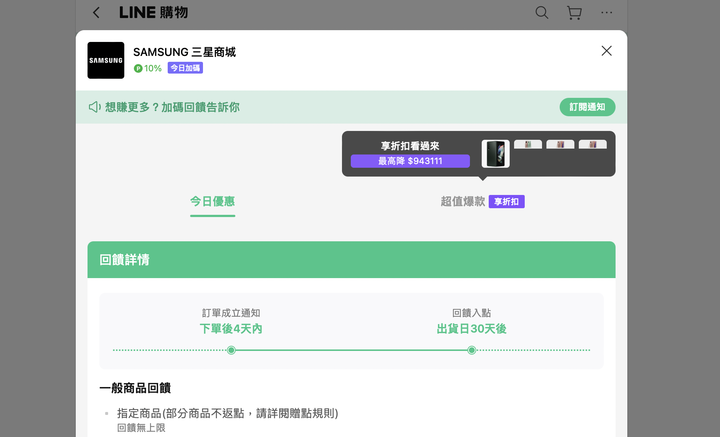Open the third small product thumbnail in tooltip
Viewport: 720px width, 437px height.
click(x=560, y=145)
